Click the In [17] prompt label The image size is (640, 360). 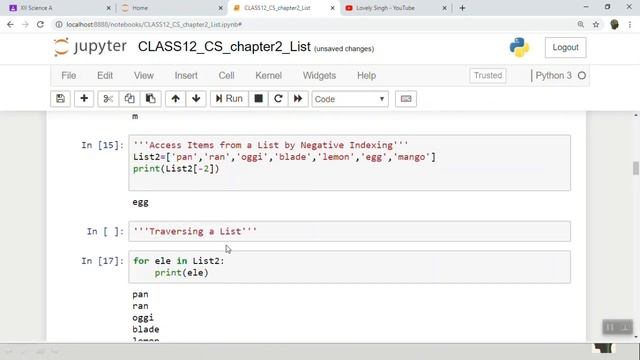point(102,261)
